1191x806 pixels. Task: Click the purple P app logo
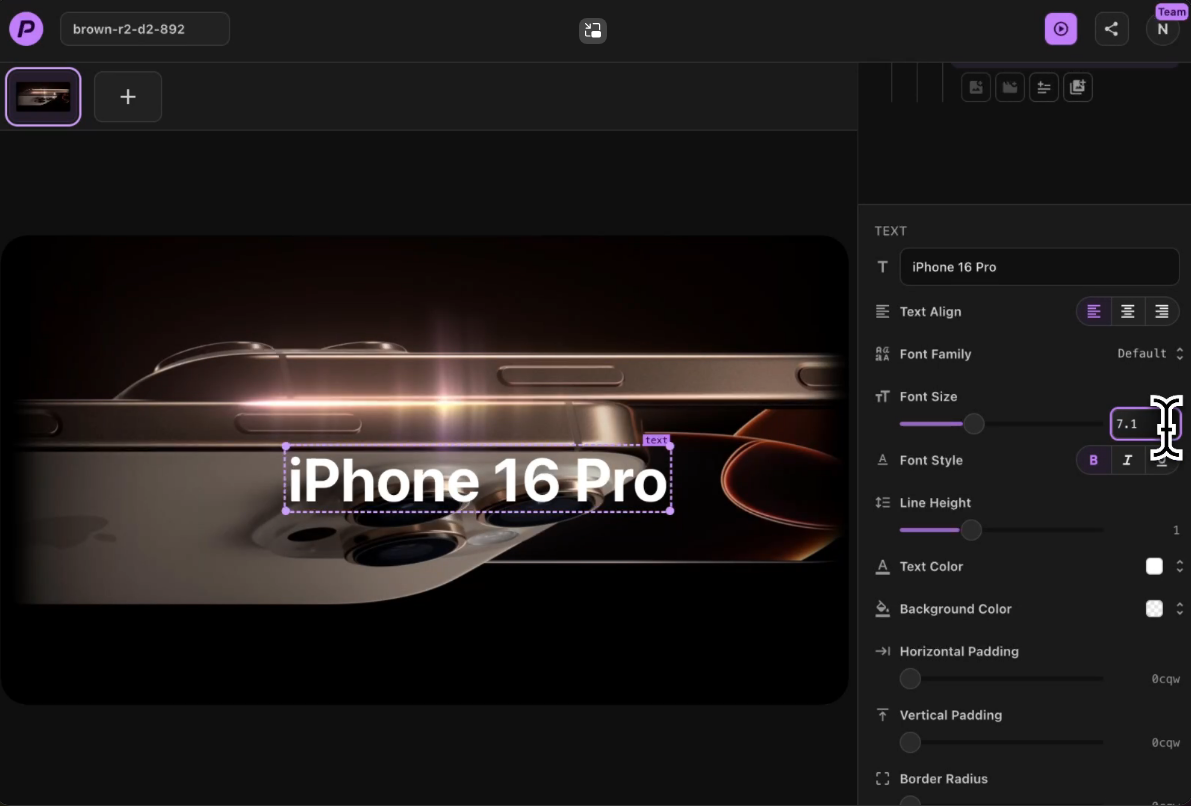coord(26,29)
